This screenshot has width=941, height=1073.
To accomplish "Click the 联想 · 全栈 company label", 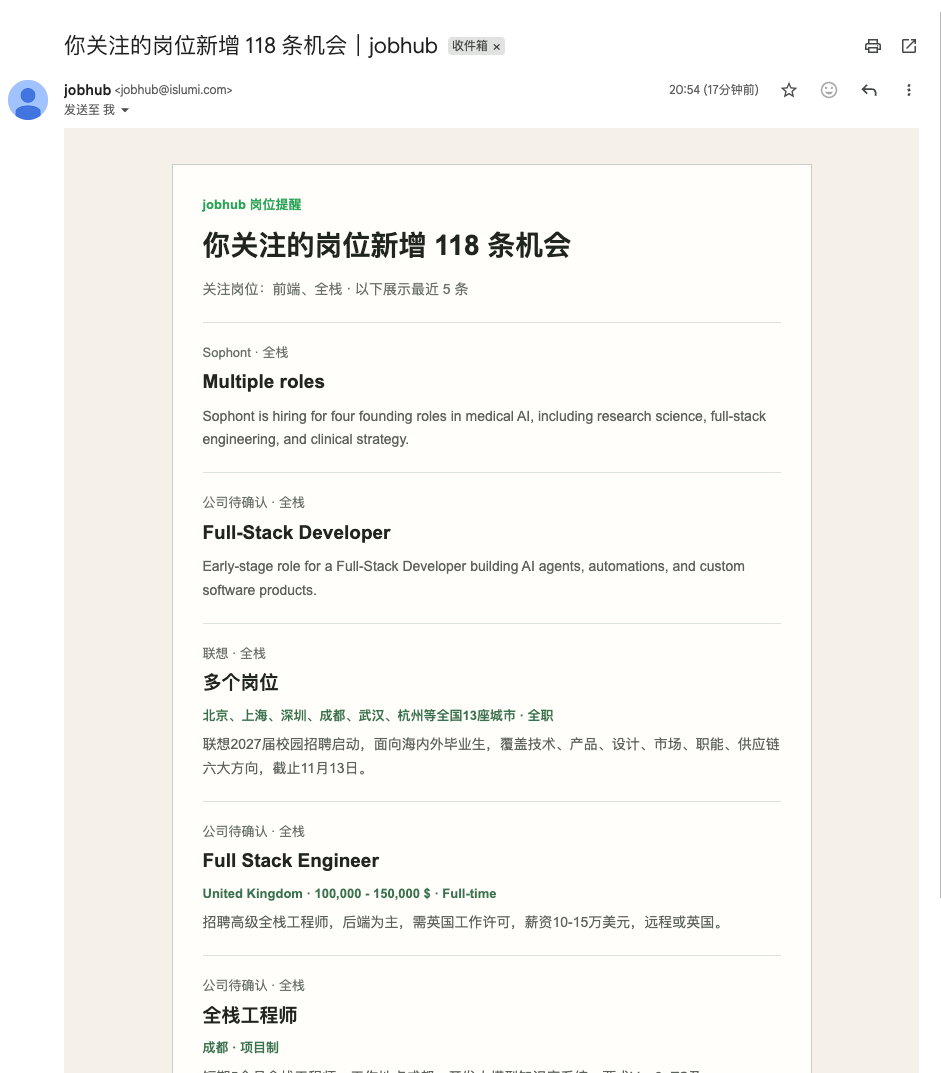I will click(234, 654).
